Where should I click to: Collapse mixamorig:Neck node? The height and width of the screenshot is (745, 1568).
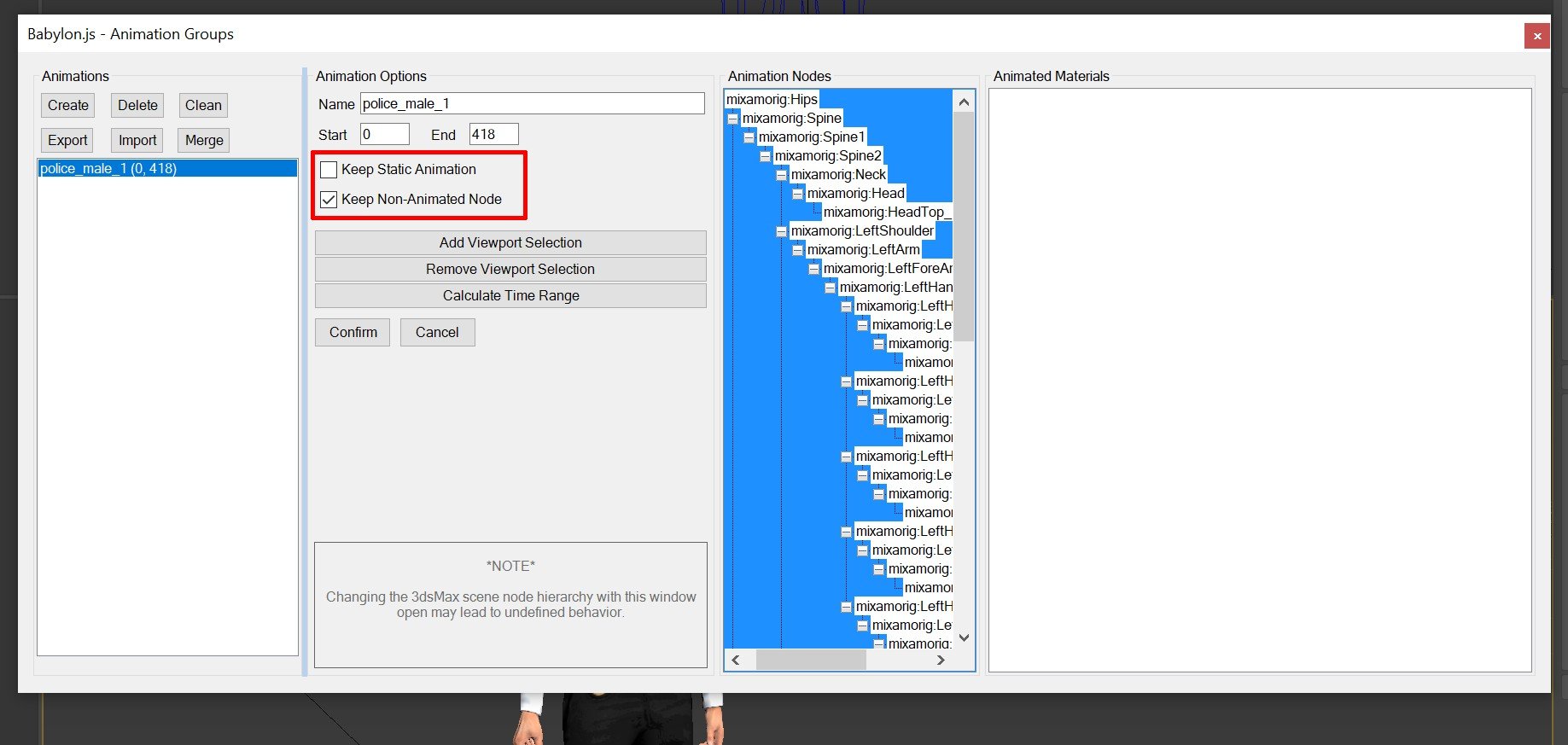(x=781, y=175)
